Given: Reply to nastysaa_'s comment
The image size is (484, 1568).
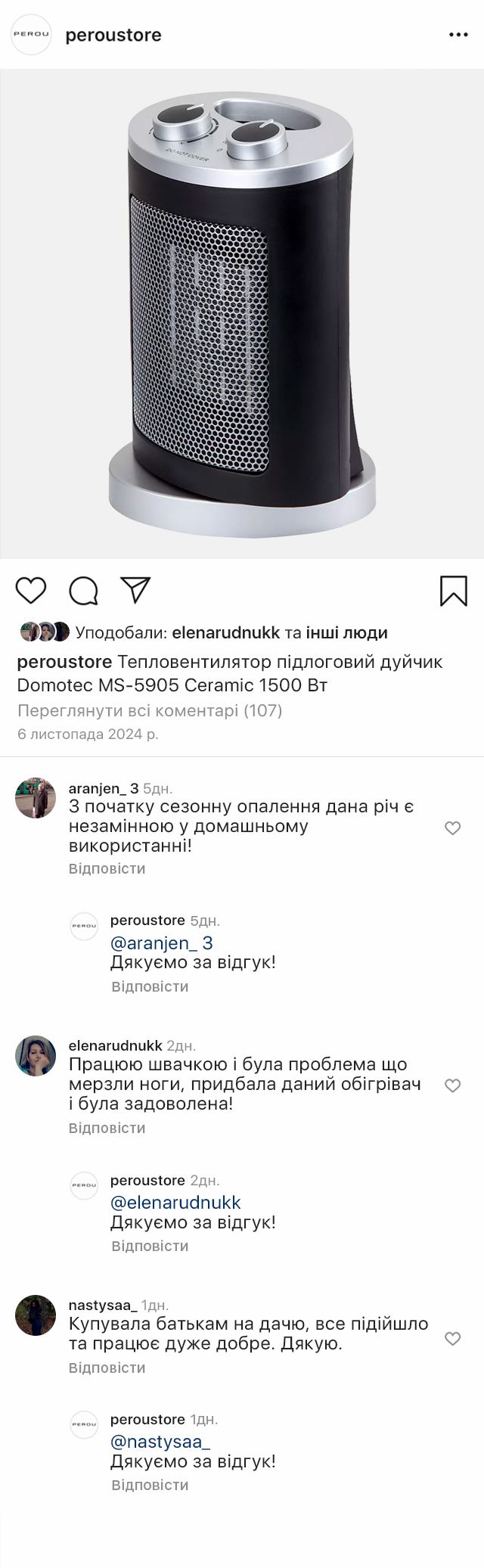Looking at the screenshot, I should (x=107, y=1368).
